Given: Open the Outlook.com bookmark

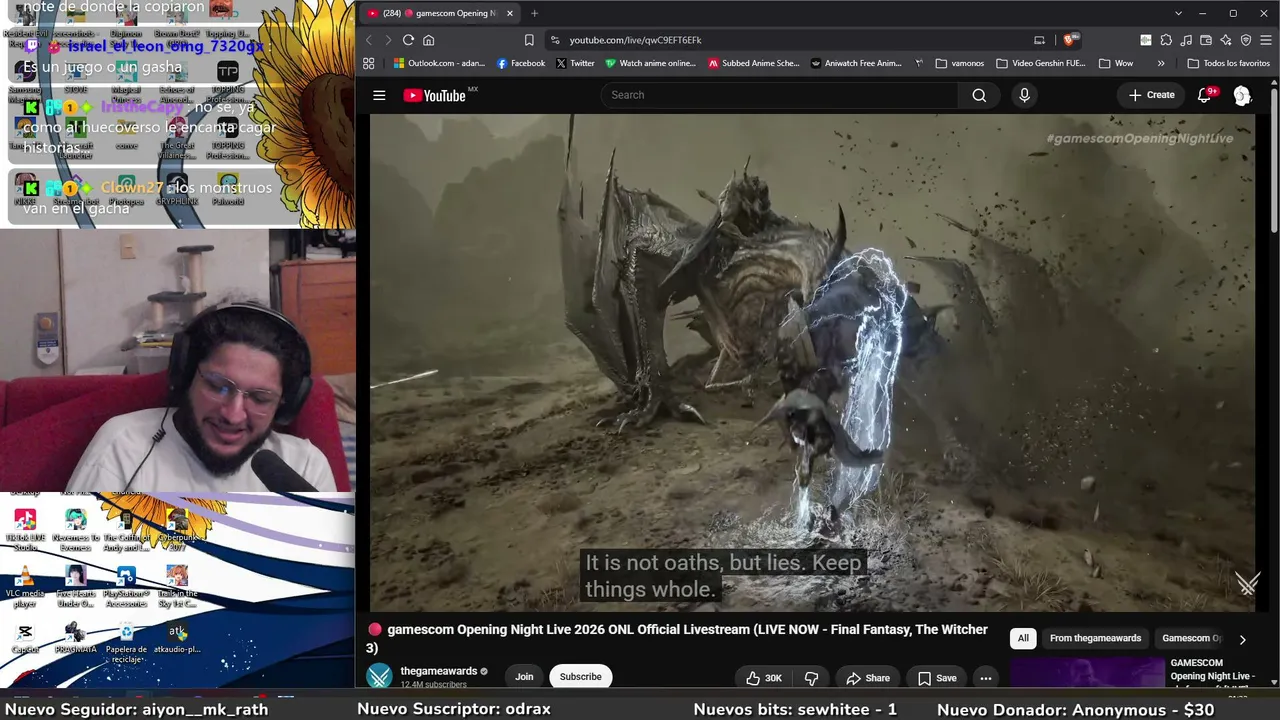Looking at the screenshot, I should [x=439, y=63].
